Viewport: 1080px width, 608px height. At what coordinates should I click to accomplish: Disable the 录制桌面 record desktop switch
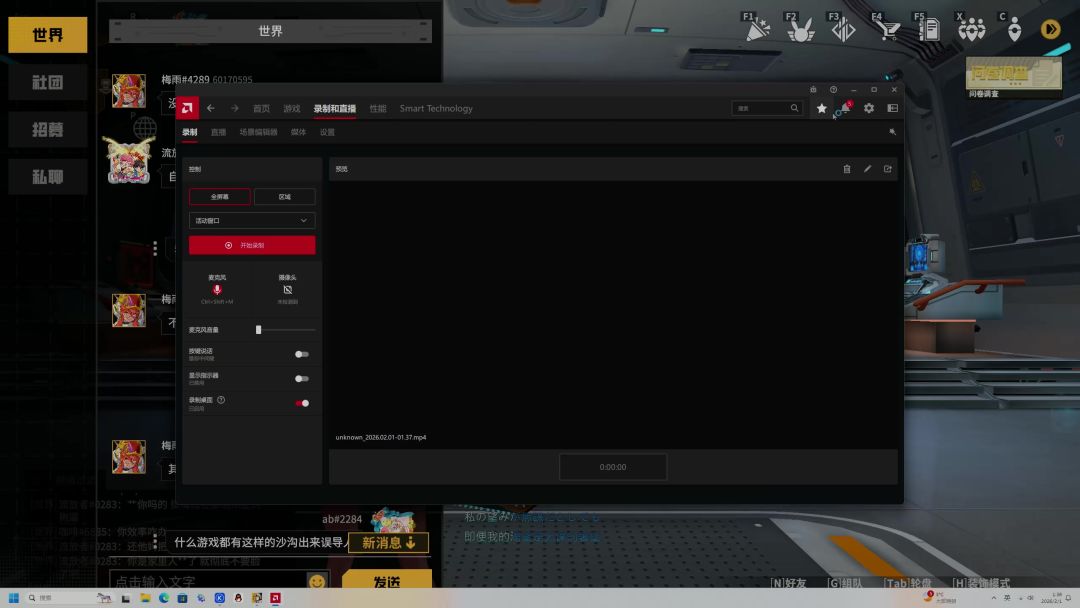301,403
